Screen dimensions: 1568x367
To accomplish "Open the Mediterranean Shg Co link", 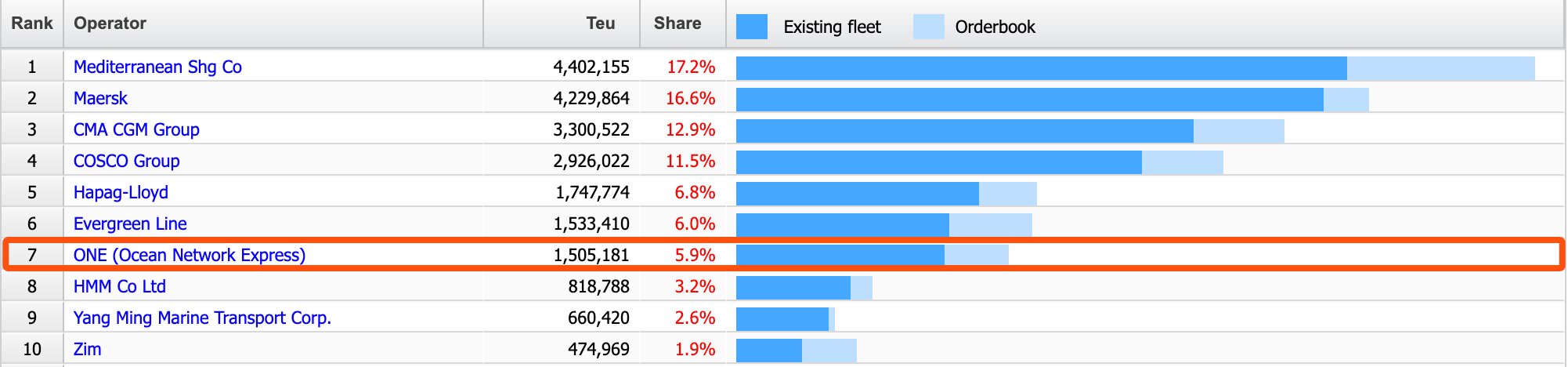I will coord(157,67).
